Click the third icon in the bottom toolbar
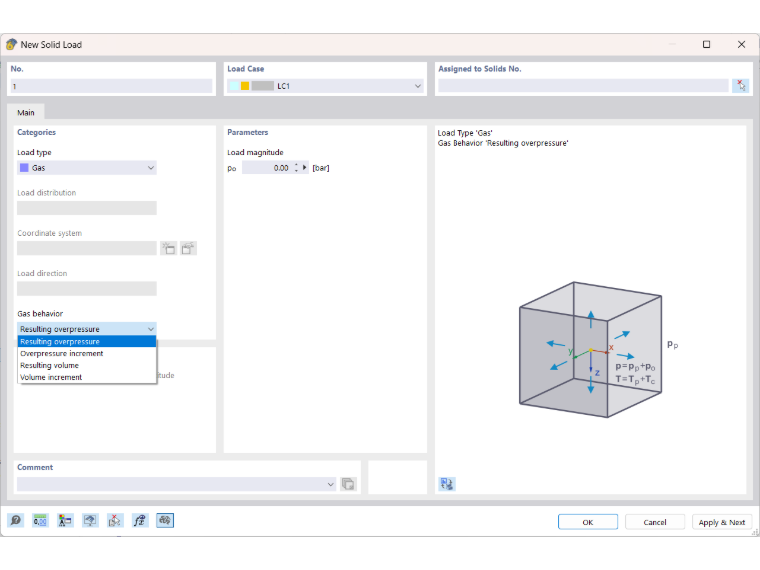Image resolution: width=760 pixels, height=570 pixels. click(x=65, y=521)
